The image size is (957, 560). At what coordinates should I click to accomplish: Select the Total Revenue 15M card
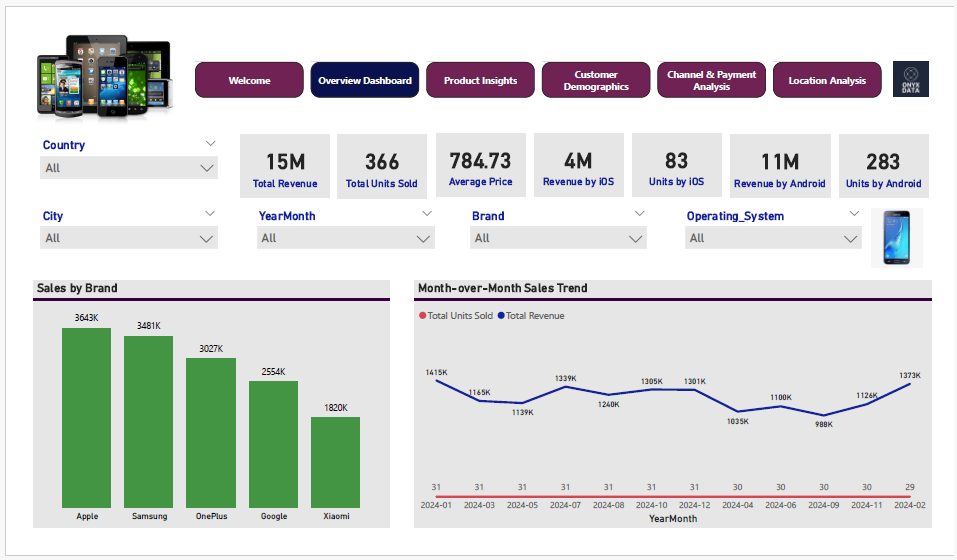pyautogui.click(x=285, y=166)
